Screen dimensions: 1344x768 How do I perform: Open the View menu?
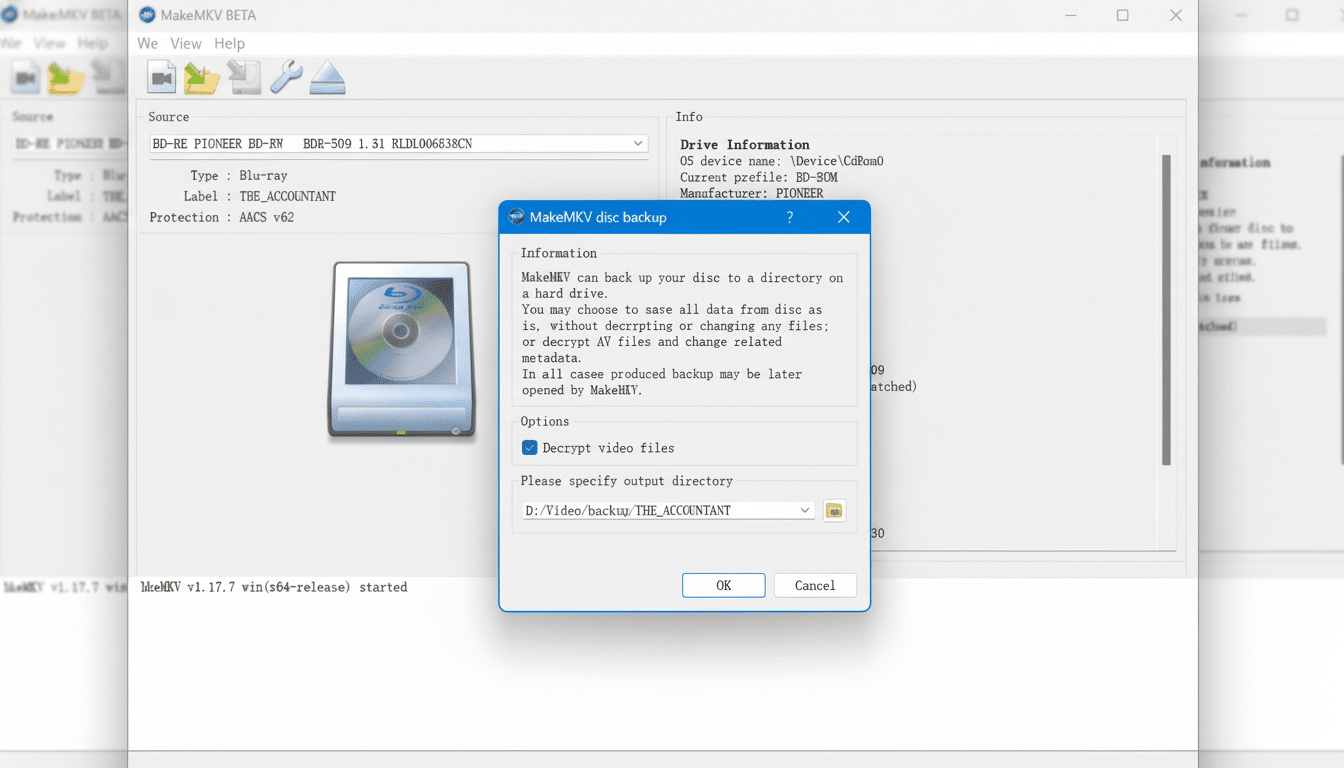[186, 43]
